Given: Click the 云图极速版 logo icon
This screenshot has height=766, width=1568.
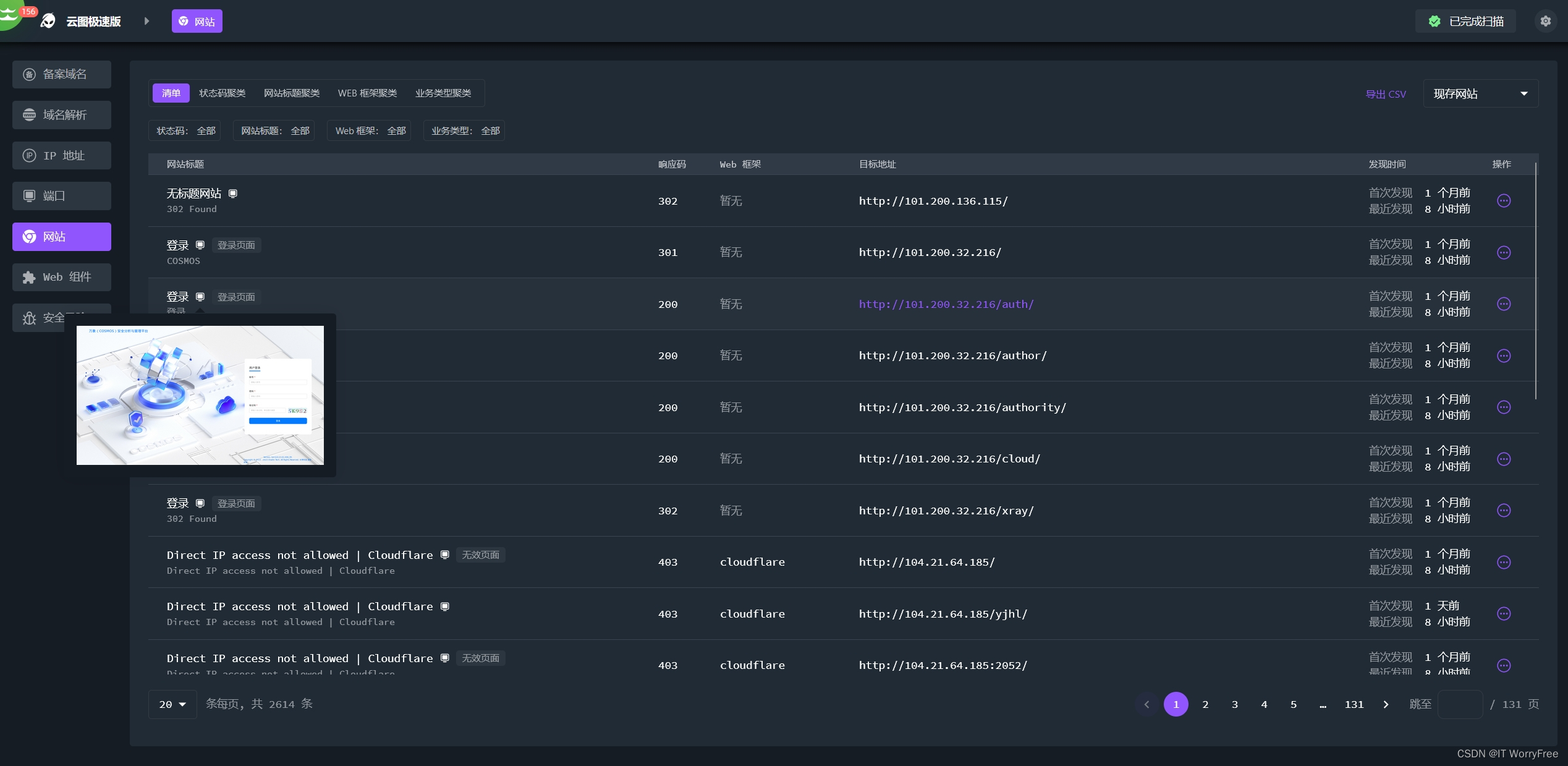Looking at the screenshot, I should click(48, 21).
